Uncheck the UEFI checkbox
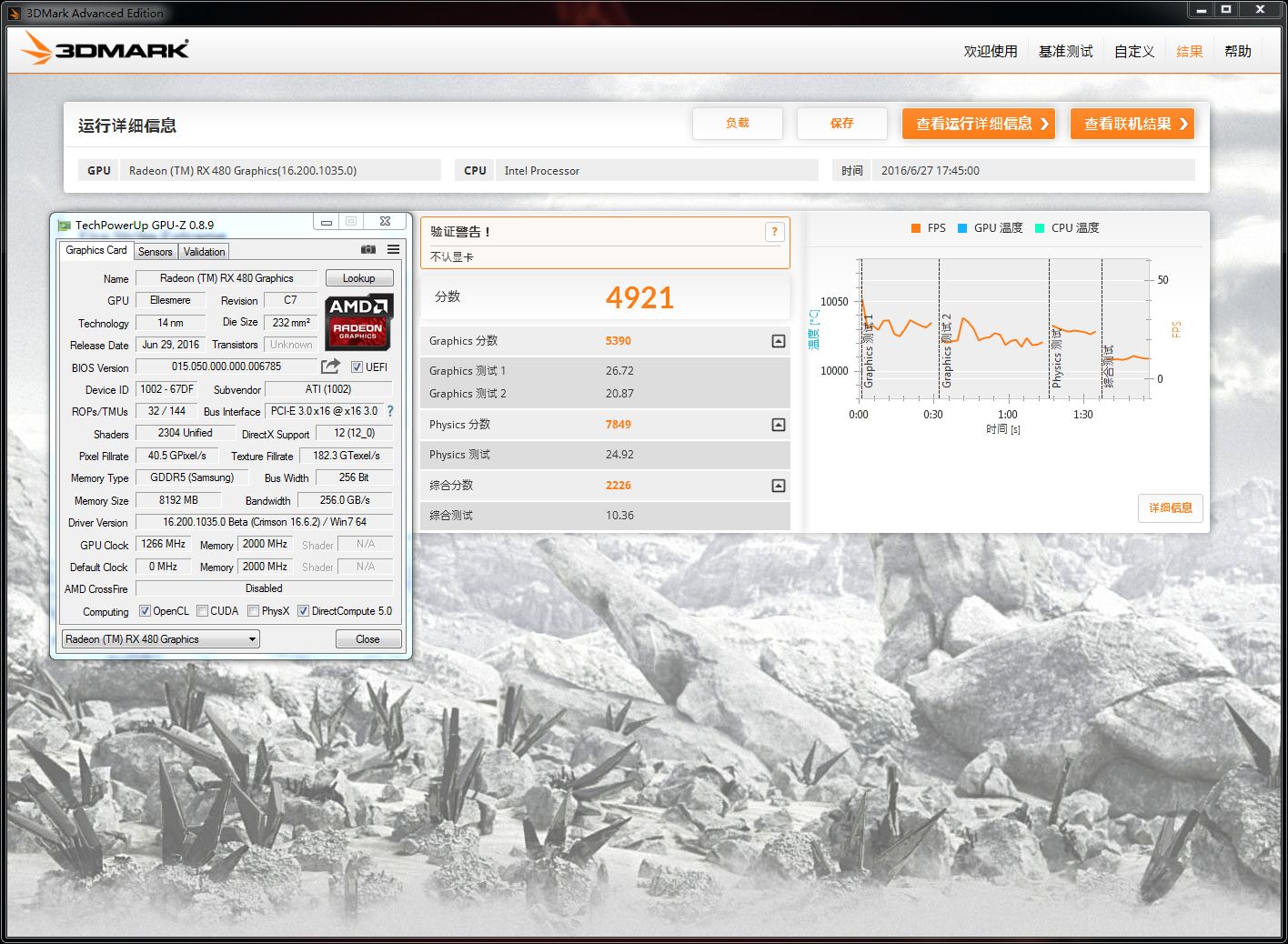 (358, 367)
